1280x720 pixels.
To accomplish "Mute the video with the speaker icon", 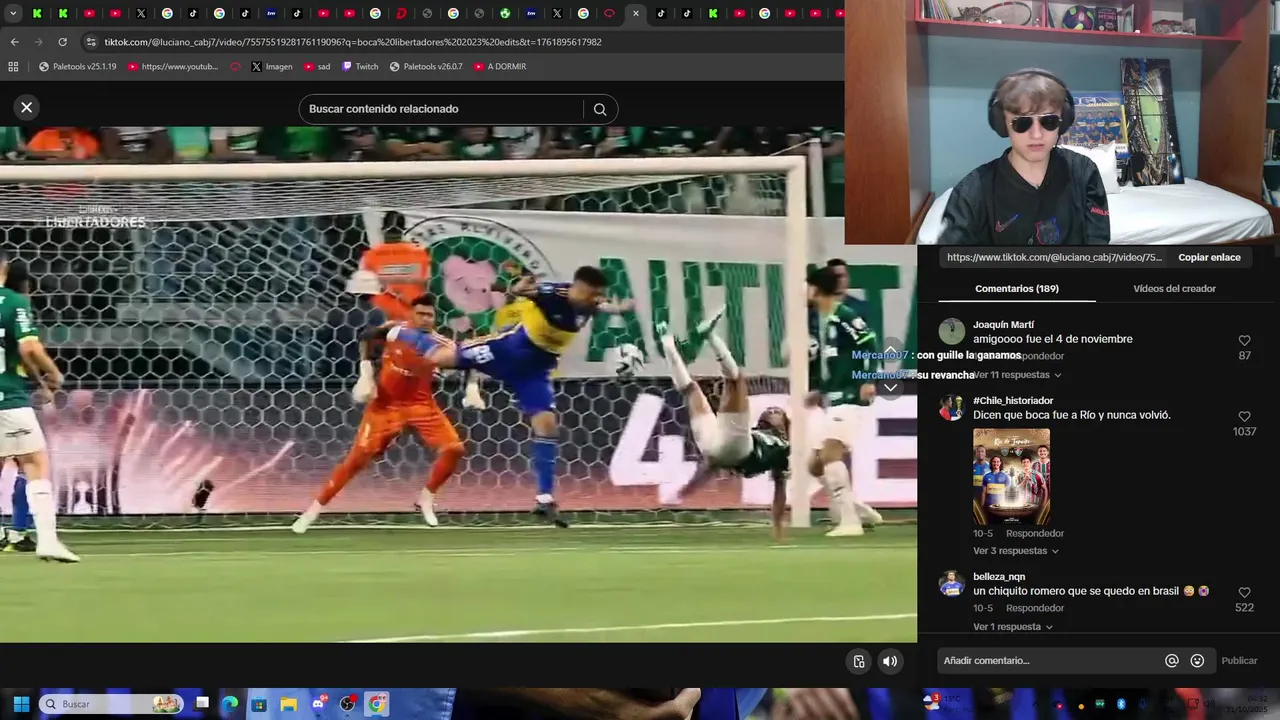I will pos(890,661).
